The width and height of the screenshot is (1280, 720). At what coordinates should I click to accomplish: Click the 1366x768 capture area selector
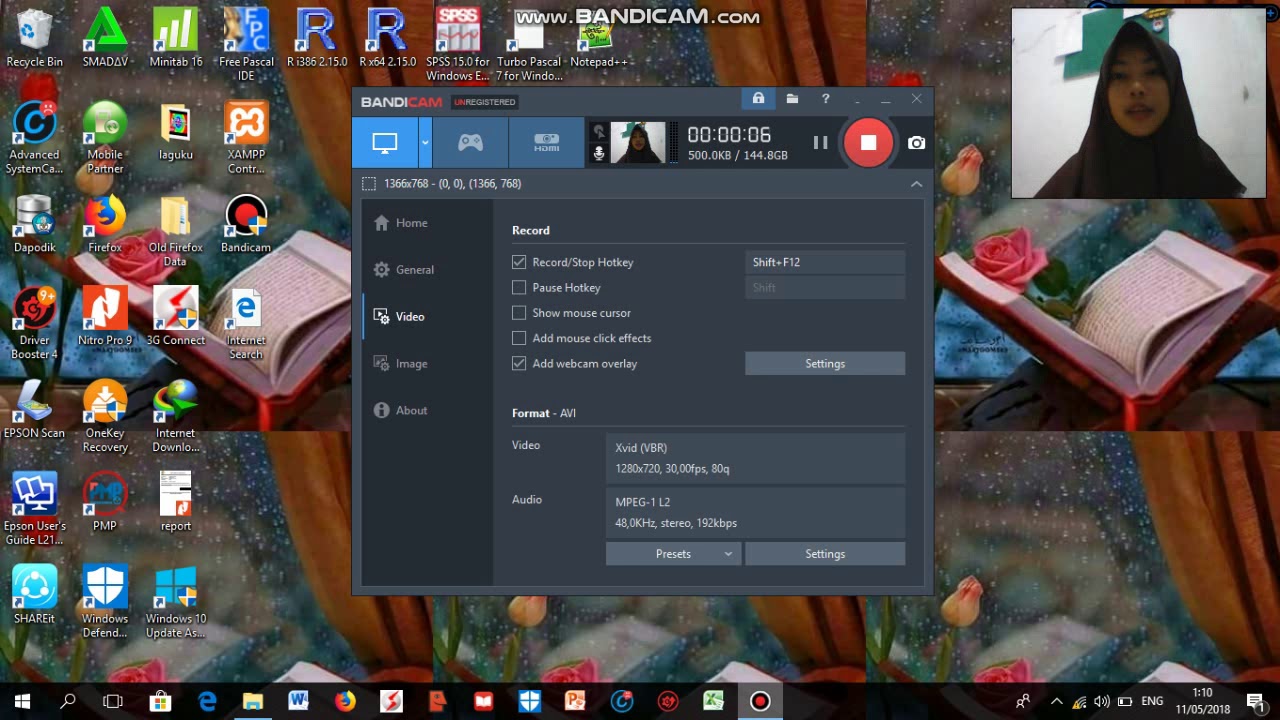(x=441, y=184)
